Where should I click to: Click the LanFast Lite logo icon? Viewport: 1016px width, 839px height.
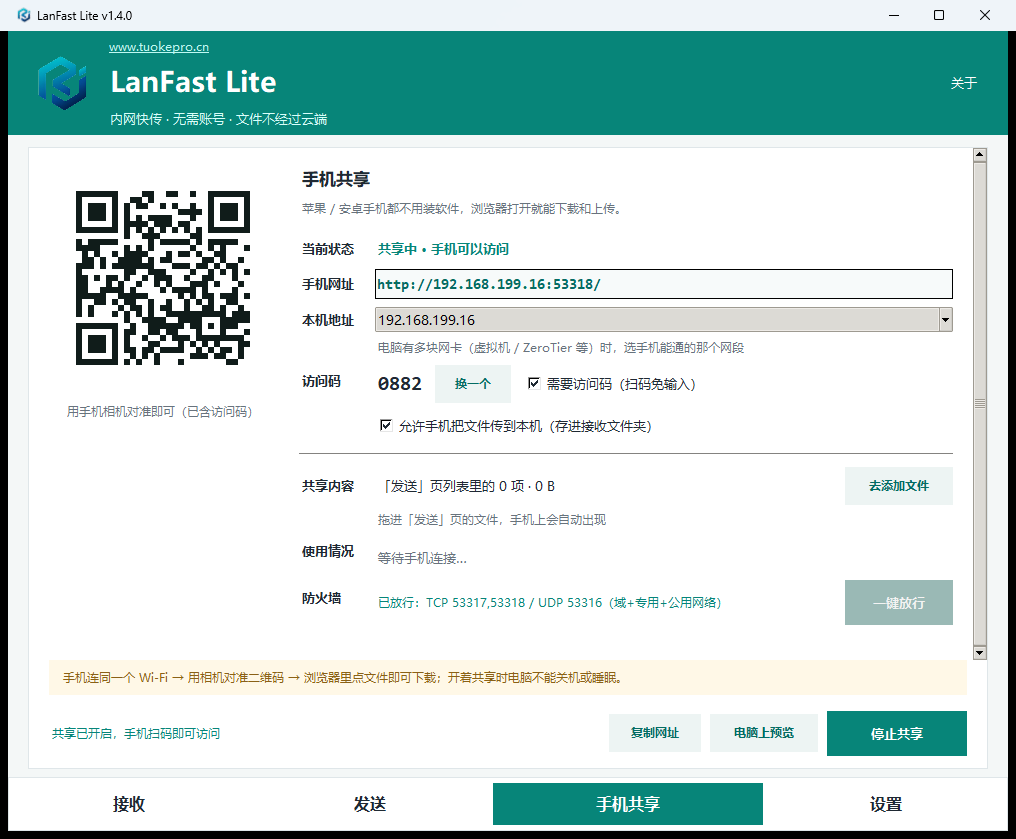pyautogui.click(x=62, y=83)
